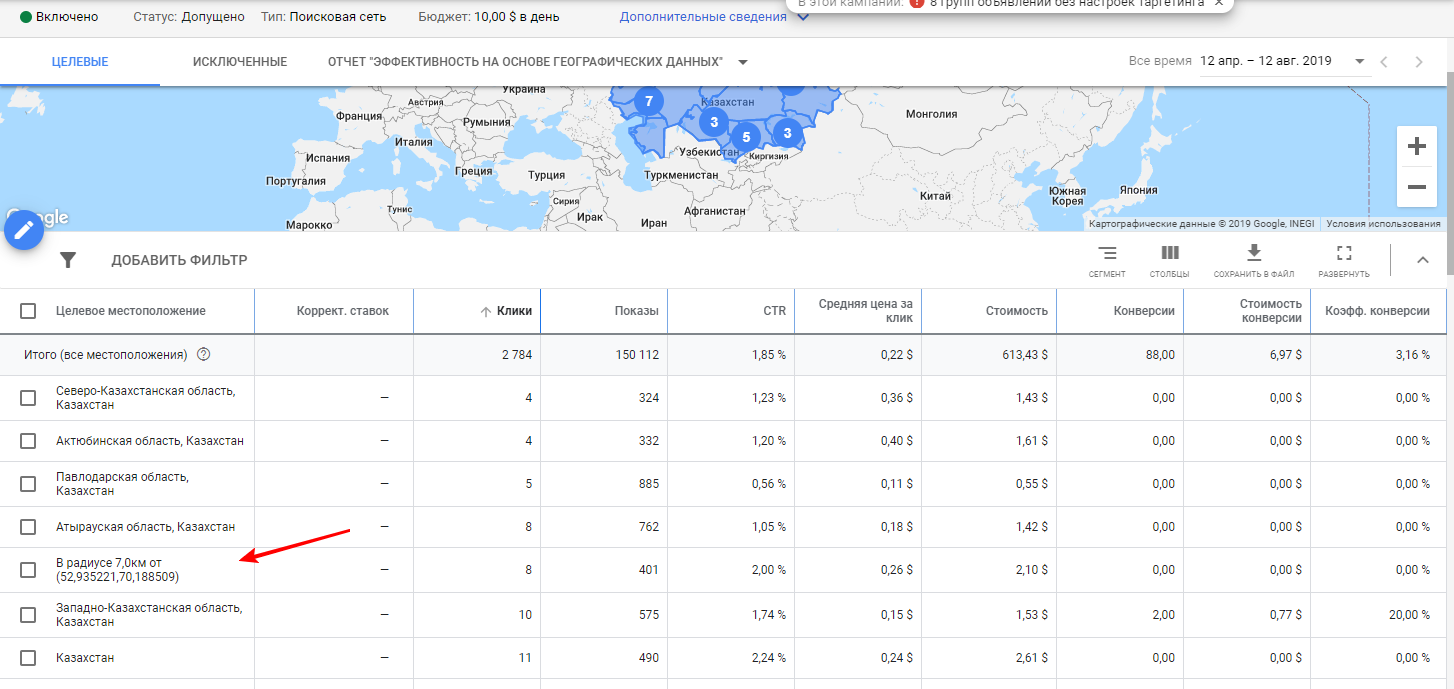The width and height of the screenshot is (1454, 689).
Task: Collapse the table chart with chevron up
Action: pyautogui.click(x=1423, y=260)
